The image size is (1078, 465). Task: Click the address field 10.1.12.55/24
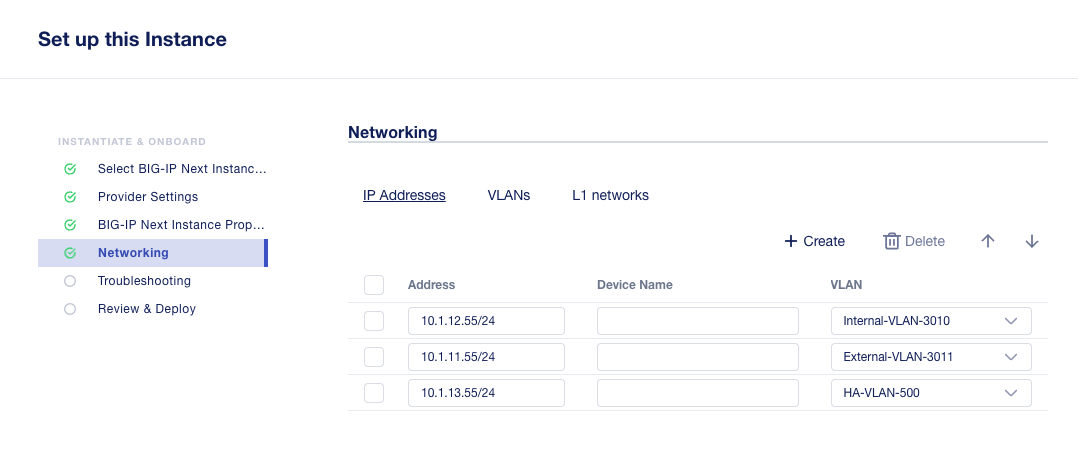tap(486, 321)
